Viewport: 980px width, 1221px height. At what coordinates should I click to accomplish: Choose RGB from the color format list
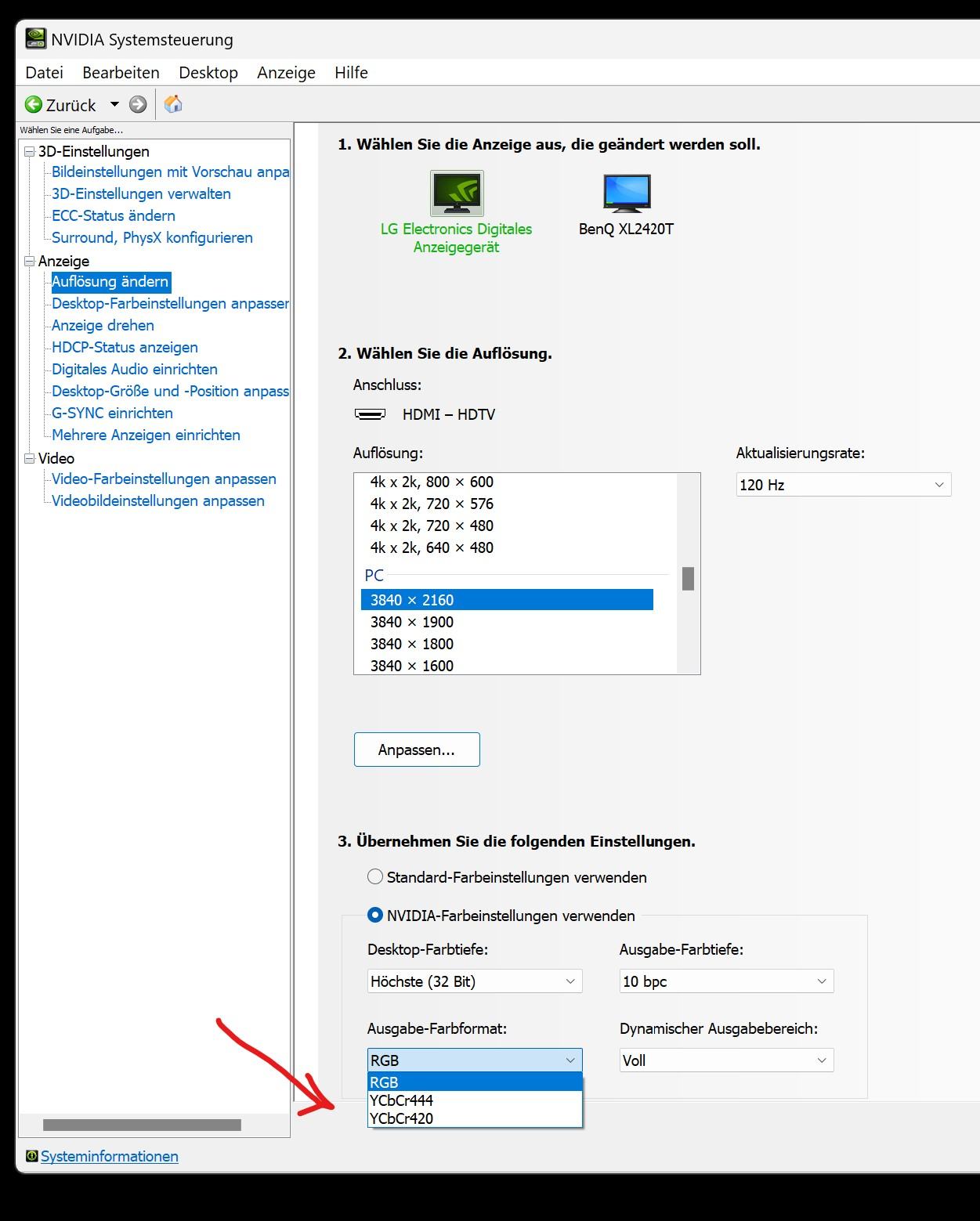[x=475, y=1082]
